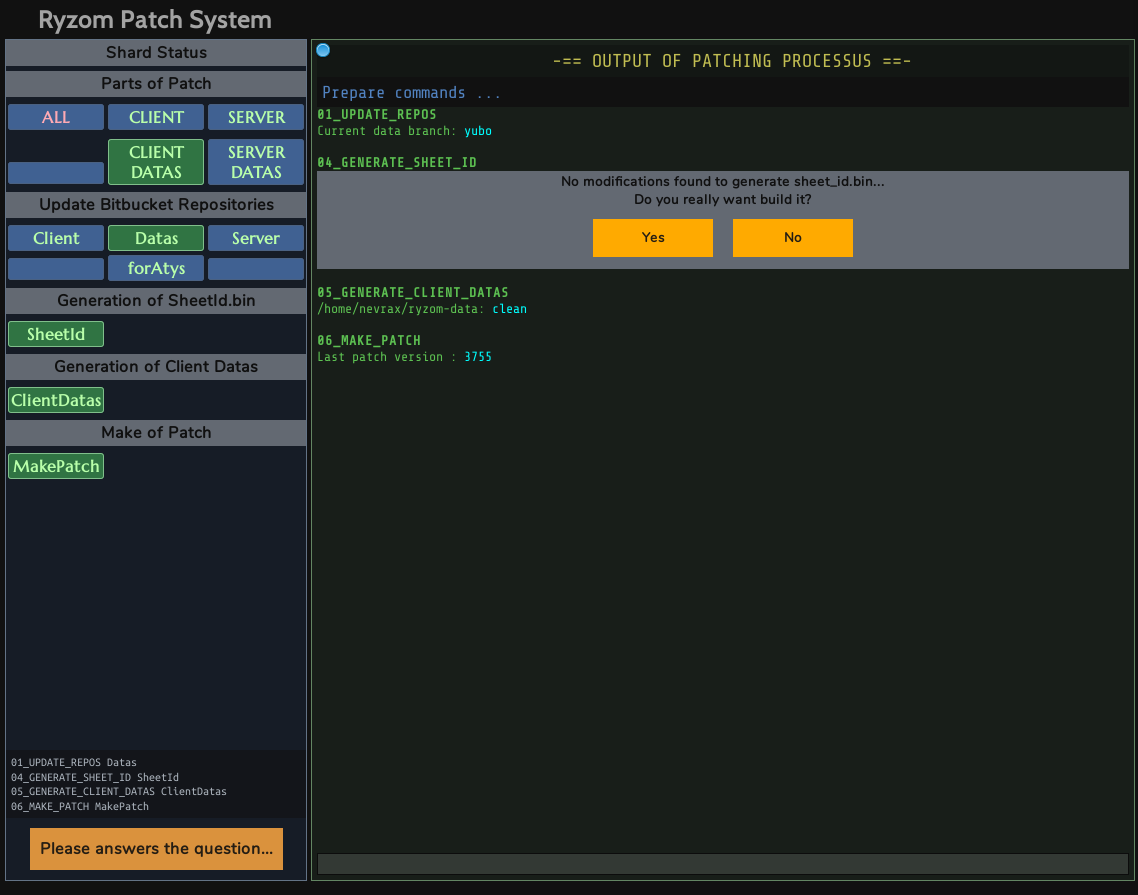Click the 05_GENERATE_CLIENT_DATAS output heading
Image resolution: width=1138 pixels, height=895 pixels.
[x=413, y=293]
